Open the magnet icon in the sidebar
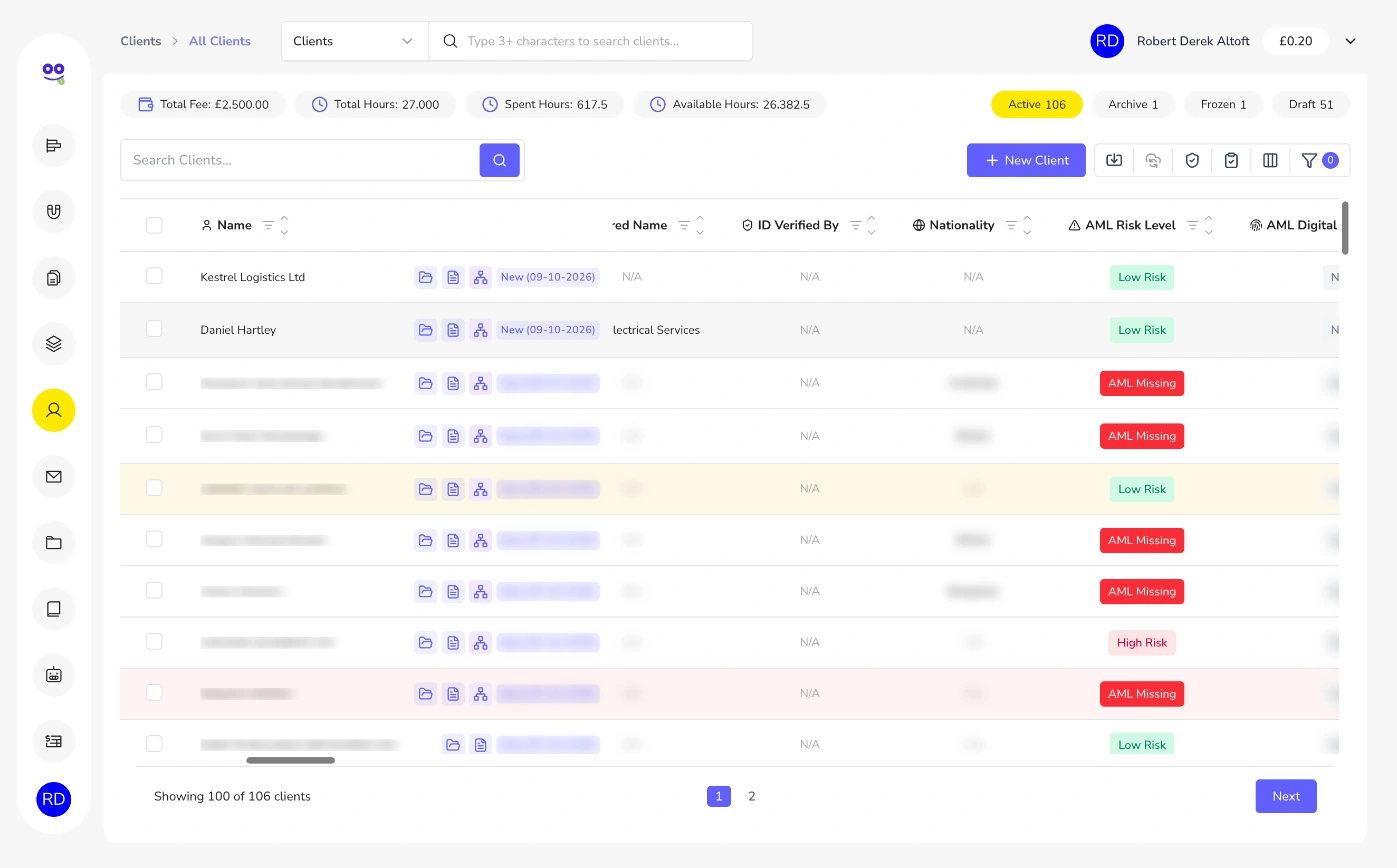 [x=54, y=212]
